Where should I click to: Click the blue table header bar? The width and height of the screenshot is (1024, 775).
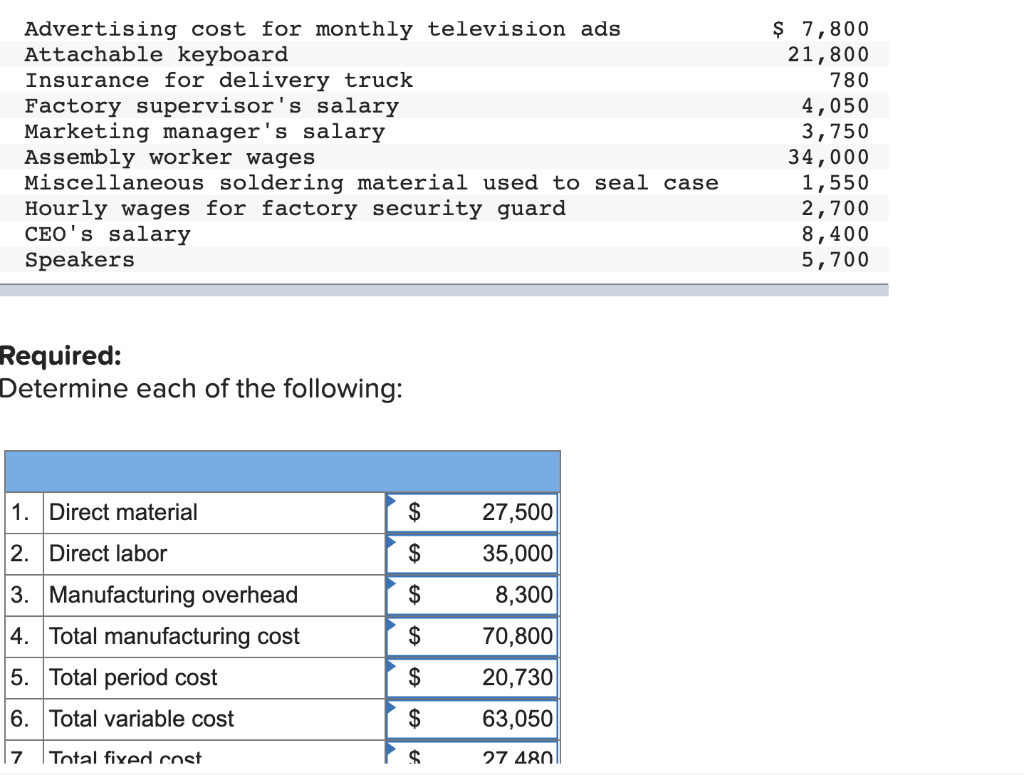(282, 471)
